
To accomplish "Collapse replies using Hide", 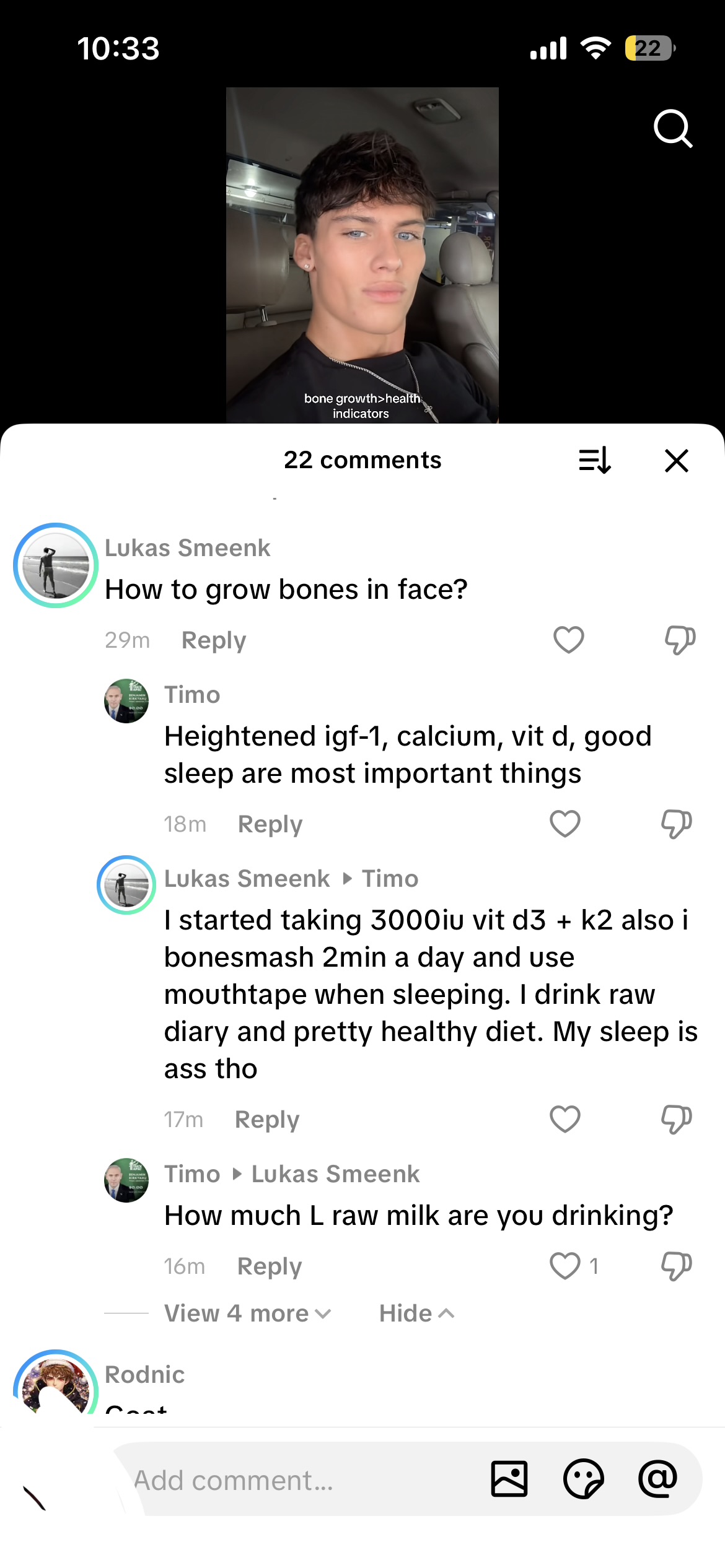I will pyautogui.click(x=416, y=1313).
